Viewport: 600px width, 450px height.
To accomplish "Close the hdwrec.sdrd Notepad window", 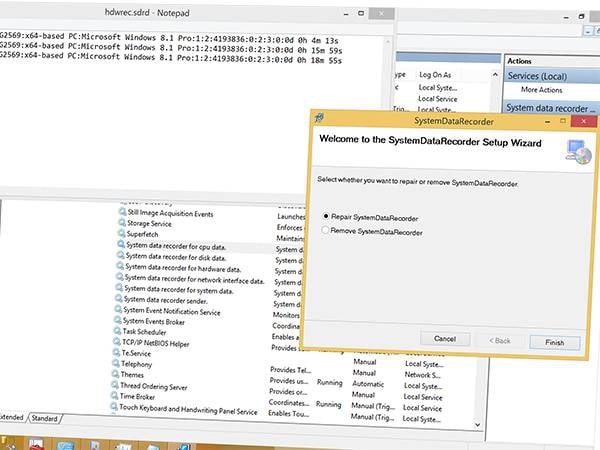I will click(382, 13).
